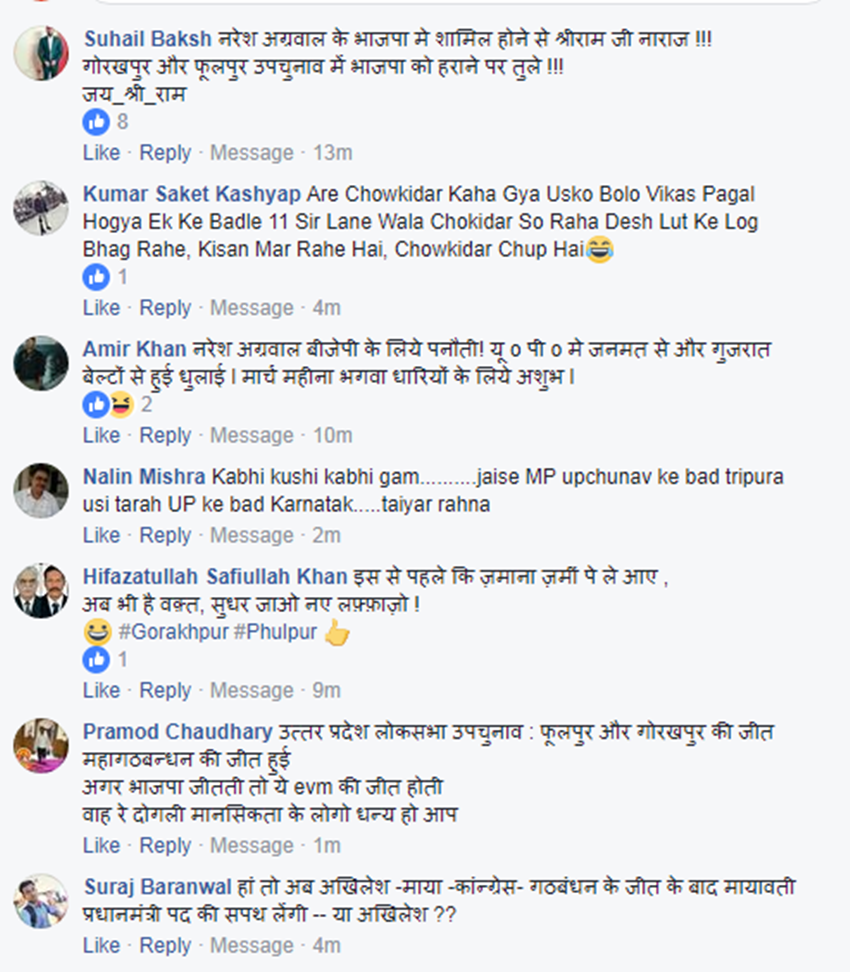Click the like reaction icon under Kumar Saket Kashyap's comment
850x972 pixels.
point(96,277)
